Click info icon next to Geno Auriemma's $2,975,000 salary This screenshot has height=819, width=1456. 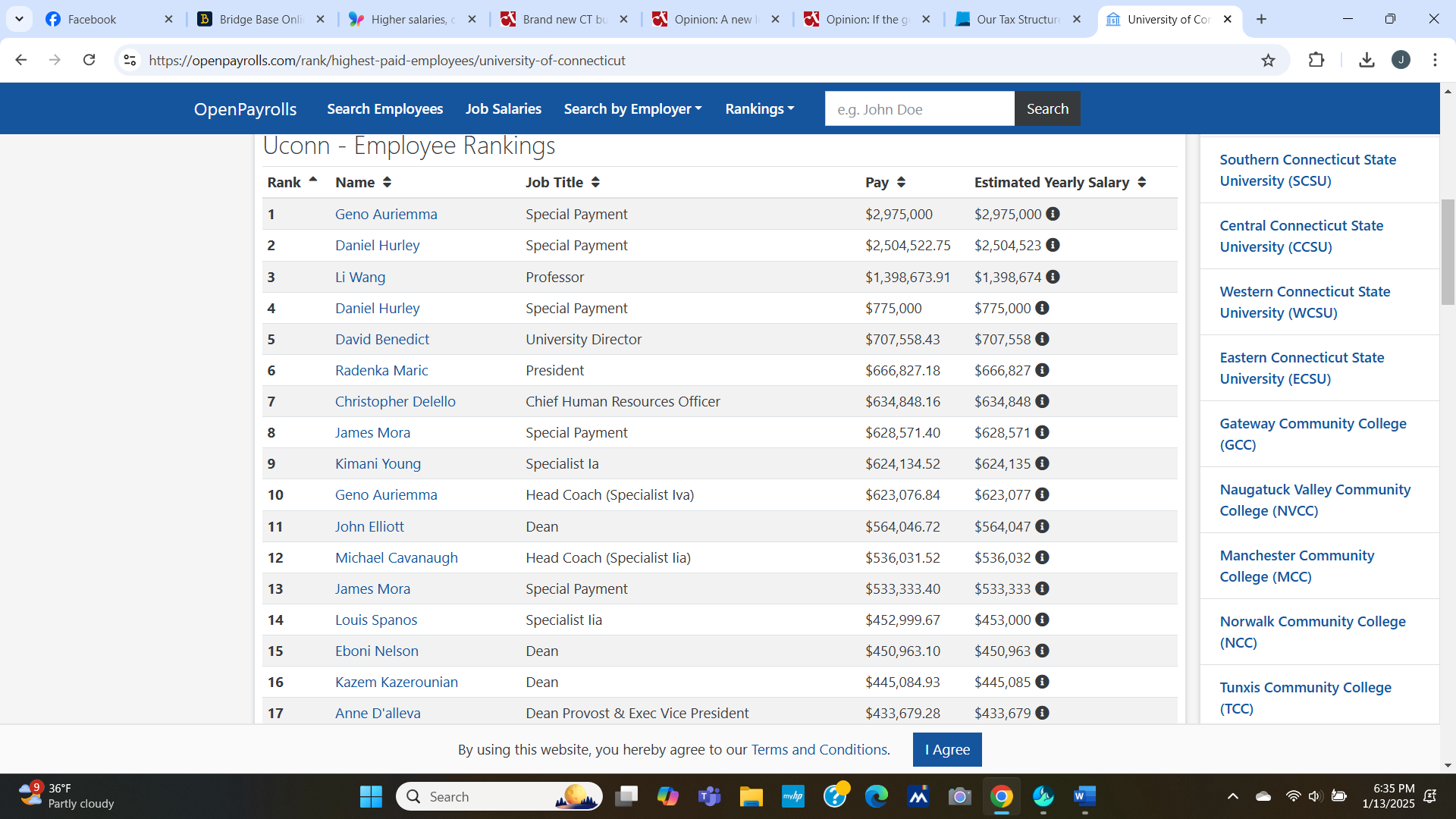coord(1053,214)
